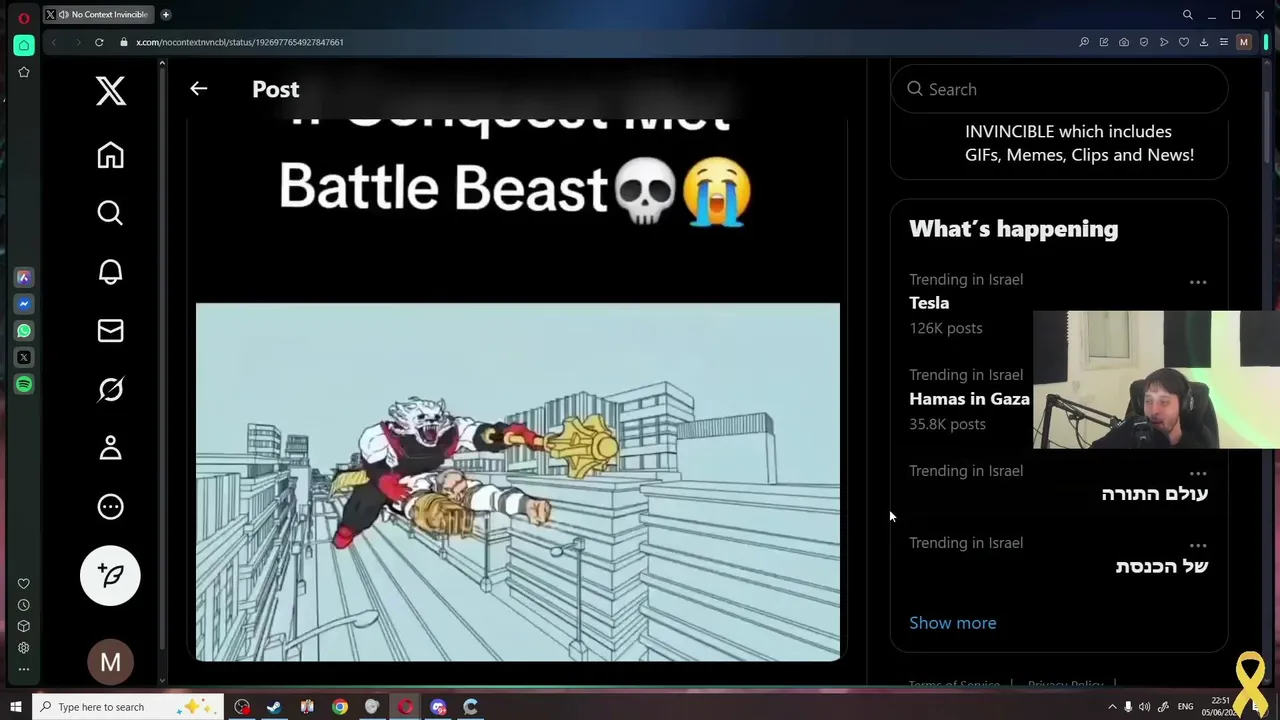Select the No Context Invincible tab
1280x720 pixels.
[x=100, y=15]
